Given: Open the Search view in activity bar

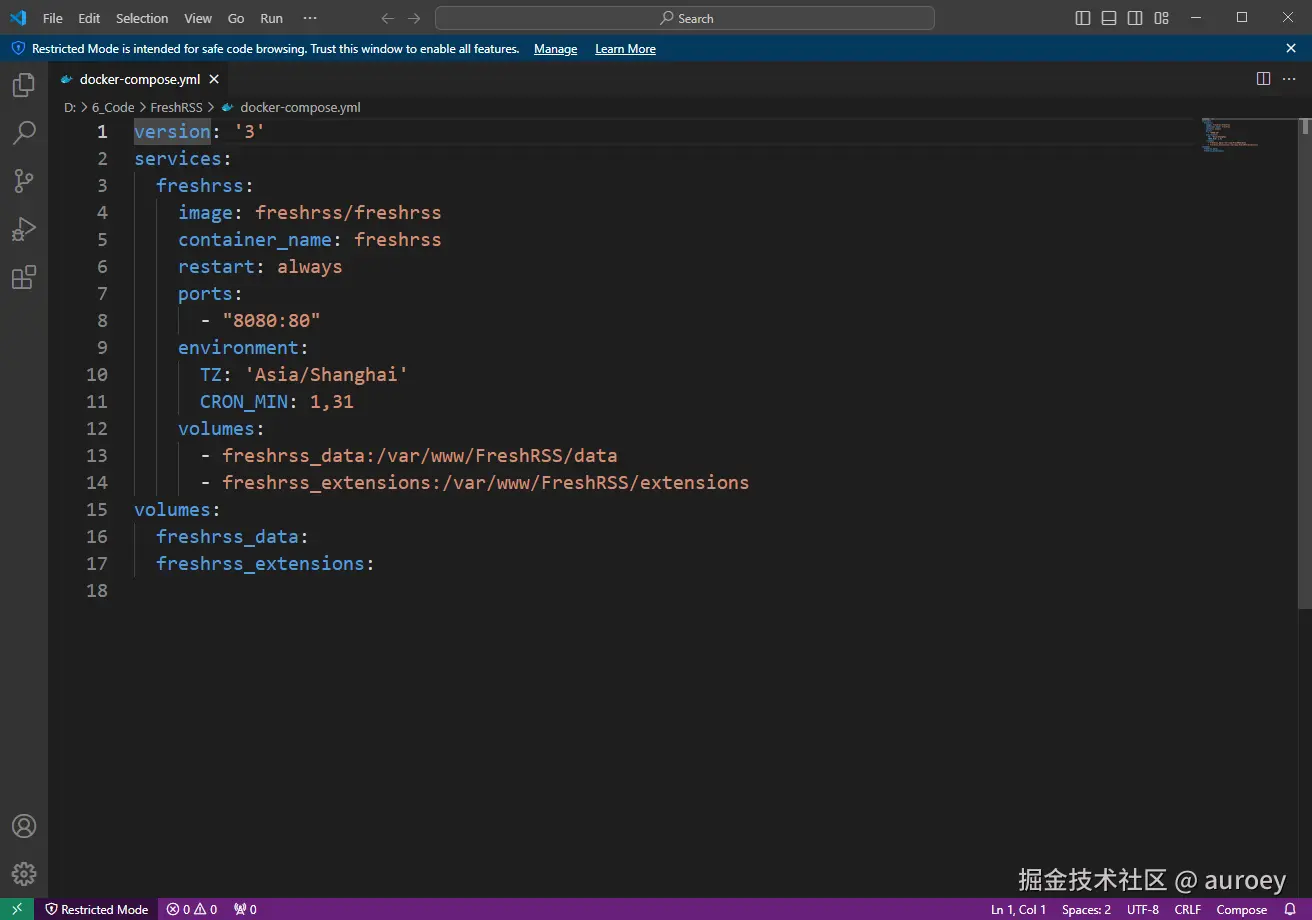Looking at the screenshot, I should (x=24, y=133).
